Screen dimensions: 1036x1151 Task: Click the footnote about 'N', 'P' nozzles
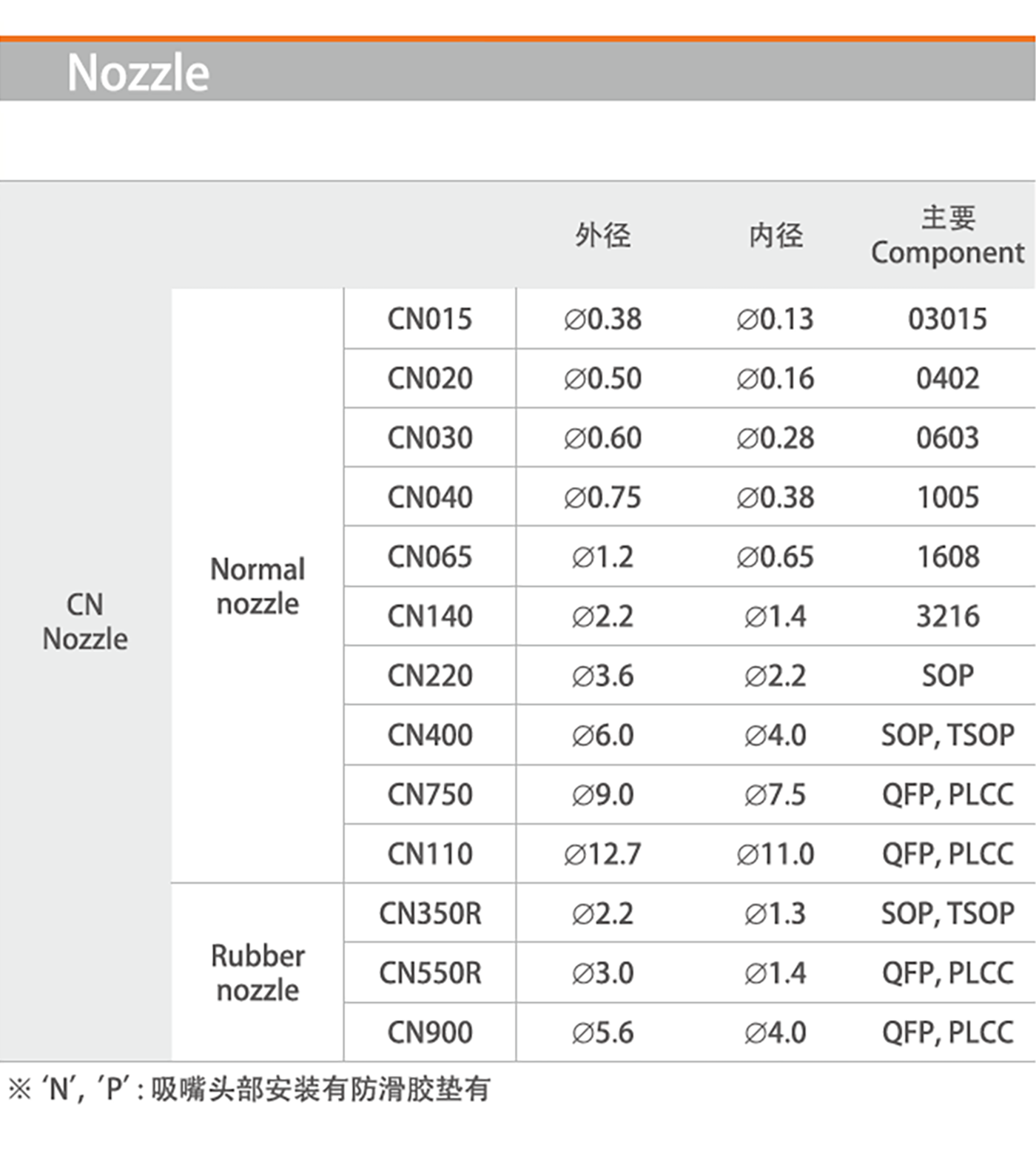click(x=249, y=1089)
